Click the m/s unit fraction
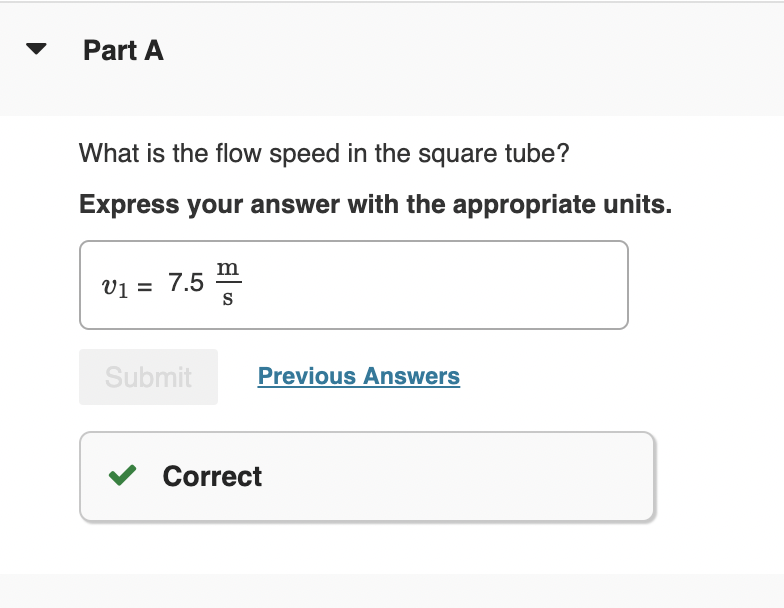This screenshot has height=608, width=784. [x=228, y=284]
